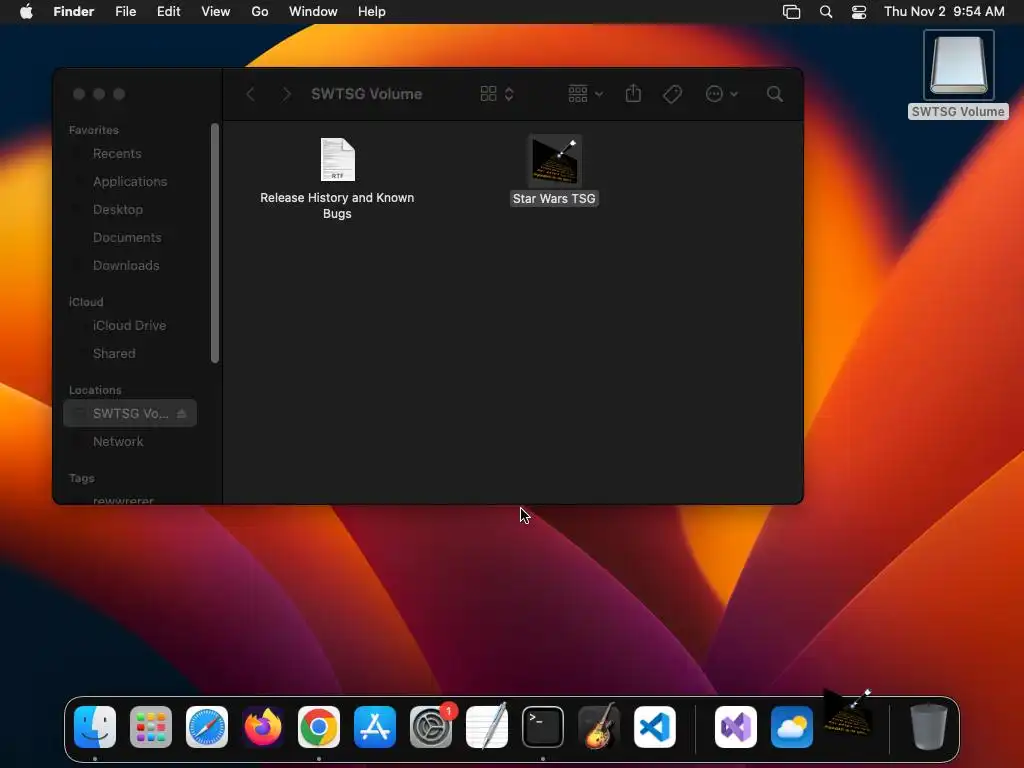Open Finder window search
1024x768 pixels.
775,94
